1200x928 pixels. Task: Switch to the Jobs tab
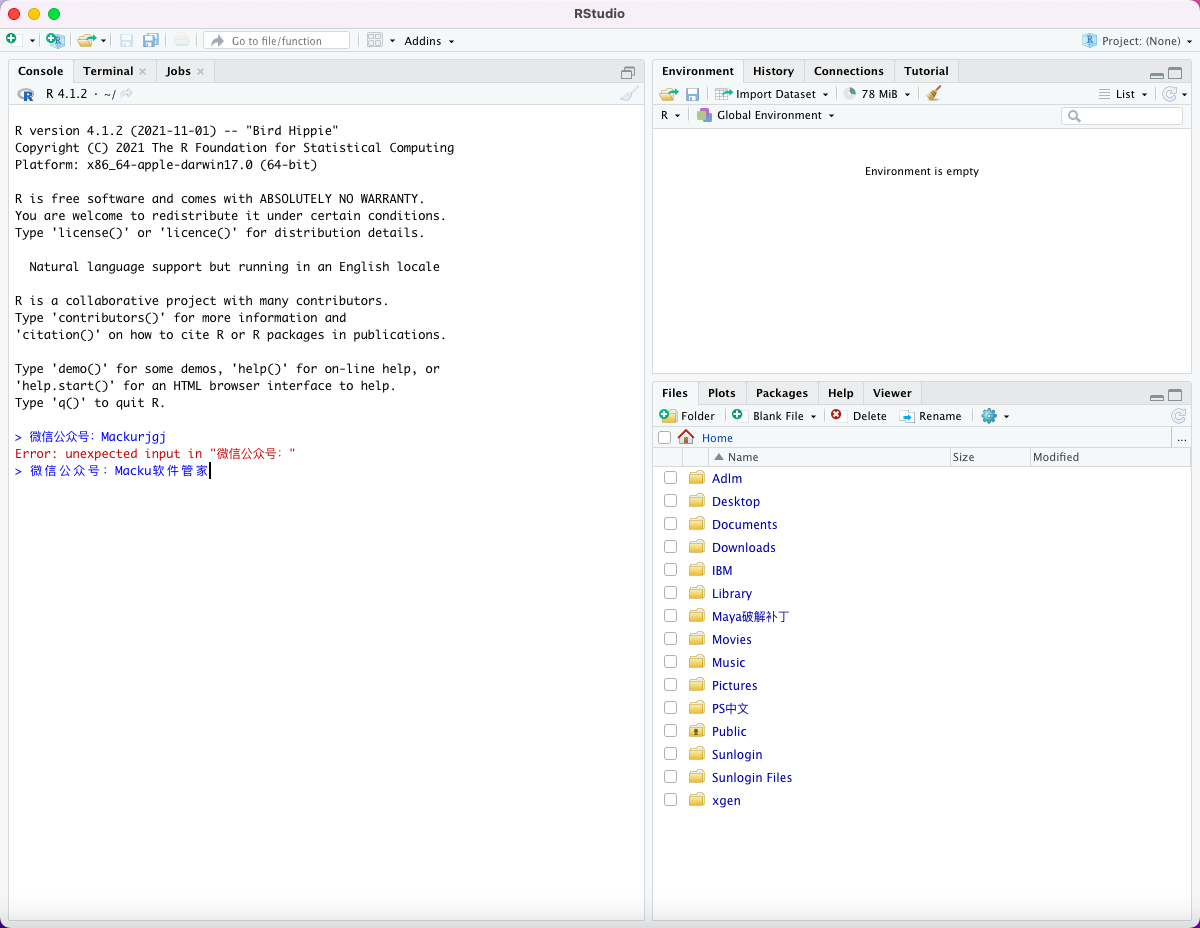[178, 71]
